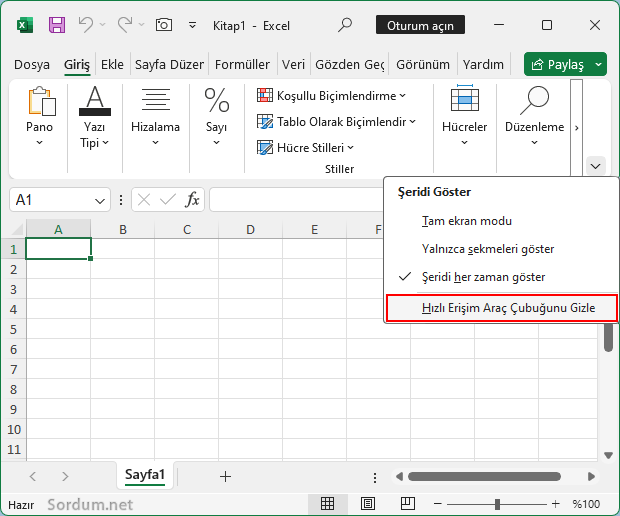Click the Oturum açın sign-in button
Image resolution: width=620 pixels, height=516 pixels.
420,25
